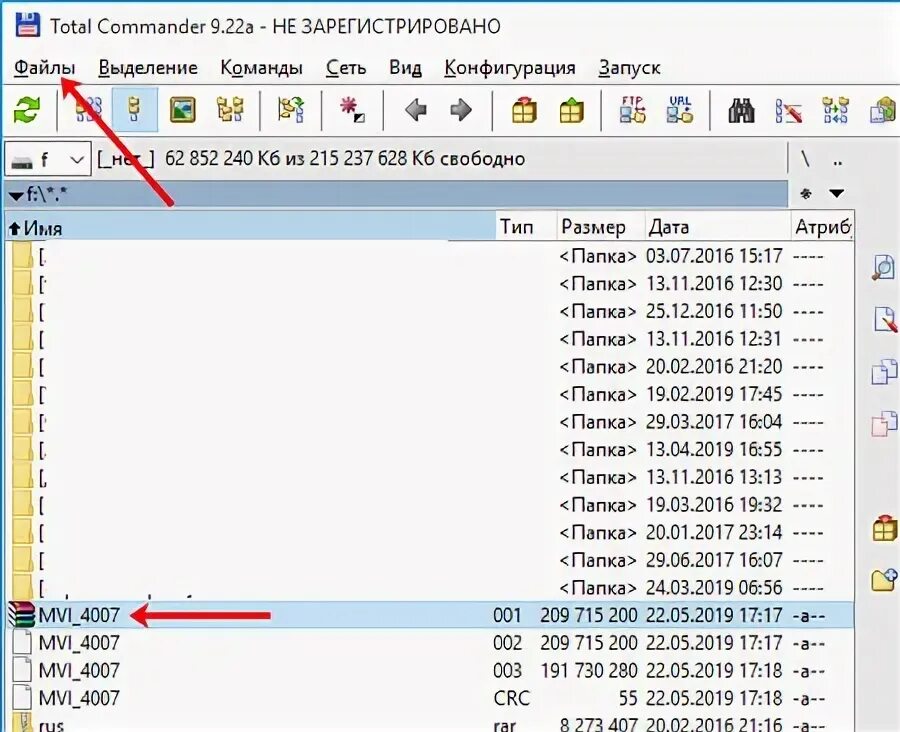
Task: Sort by Размер column header
Action: [600, 227]
